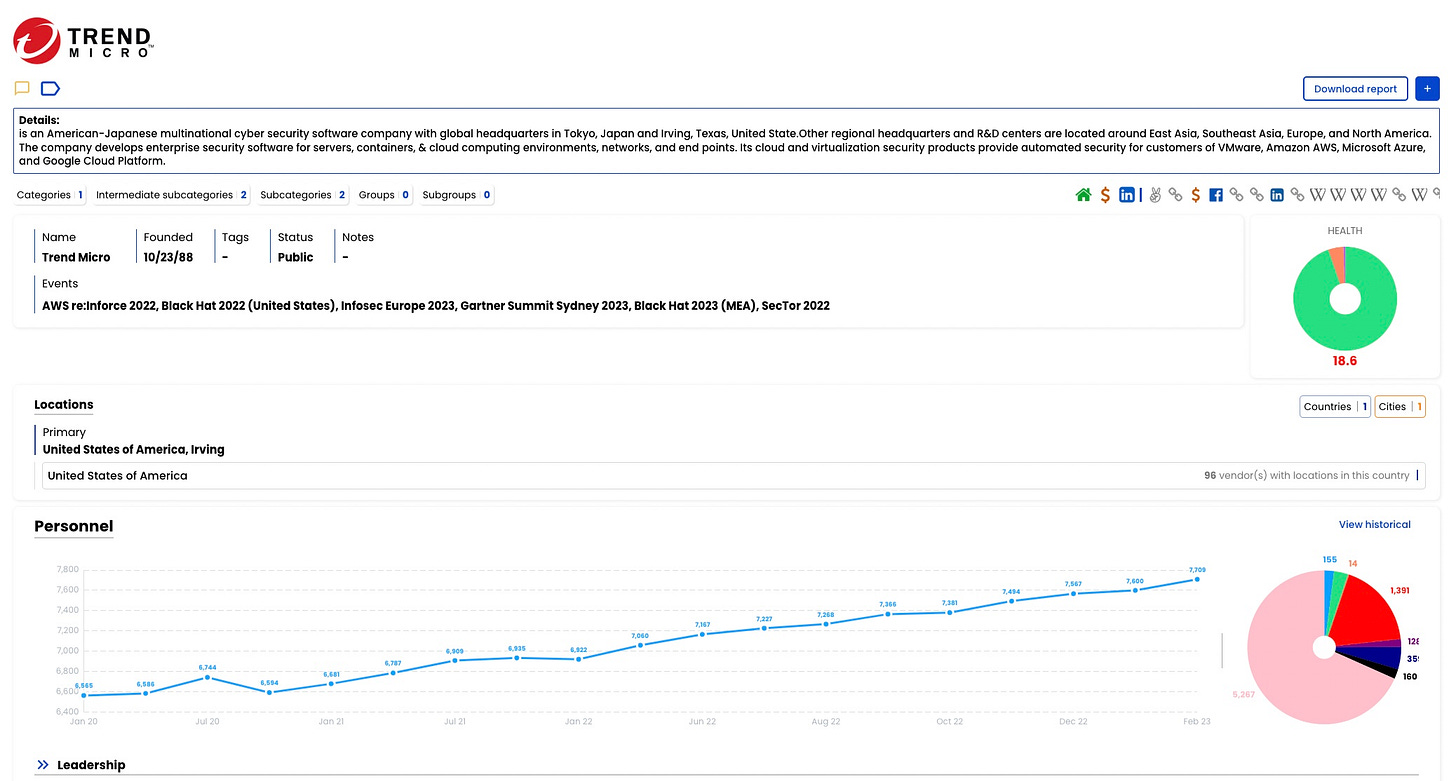Click the Status value Public
1456x781 pixels.
[295, 257]
